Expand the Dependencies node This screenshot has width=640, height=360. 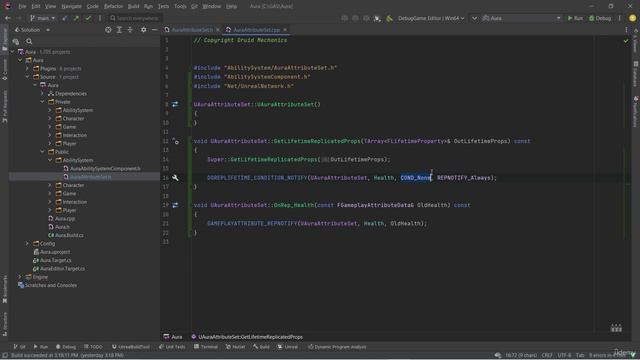click(x=42, y=93)
